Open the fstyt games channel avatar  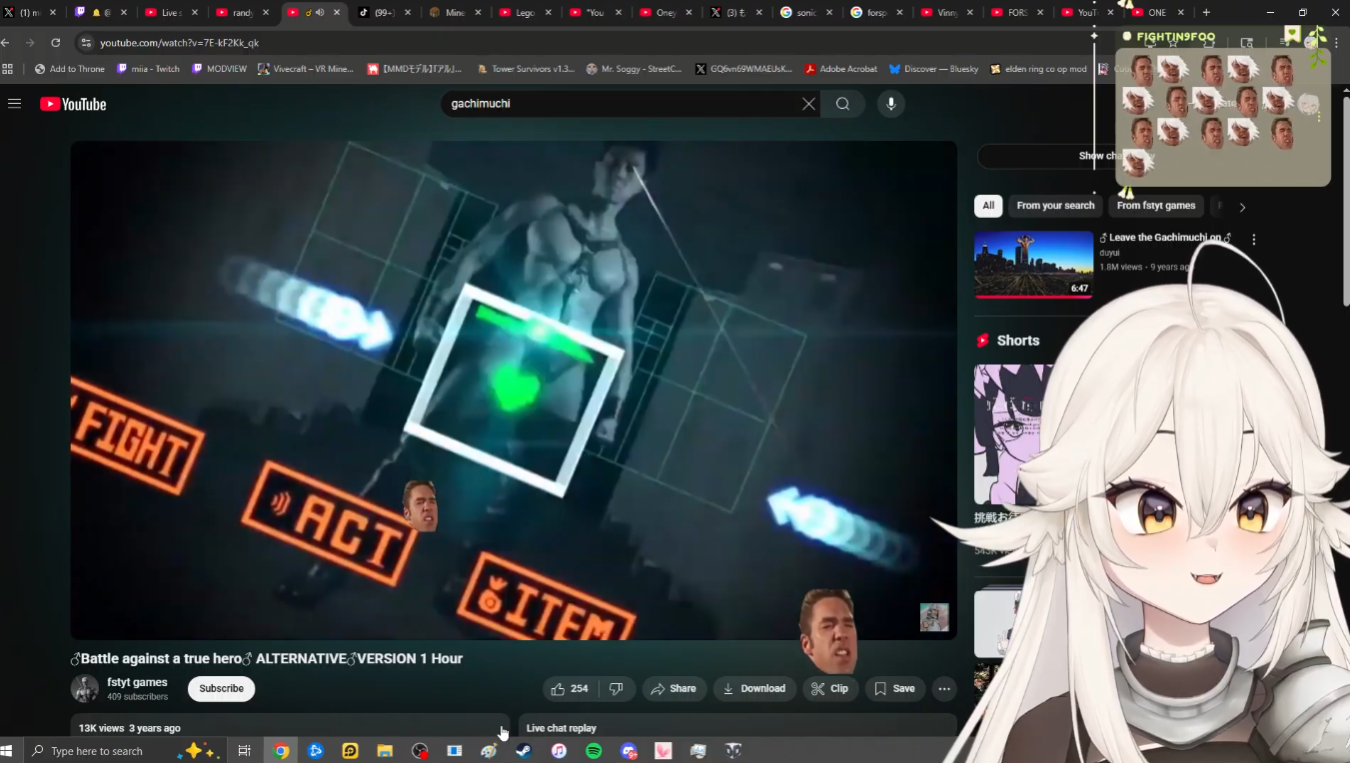tap(84, 688)
